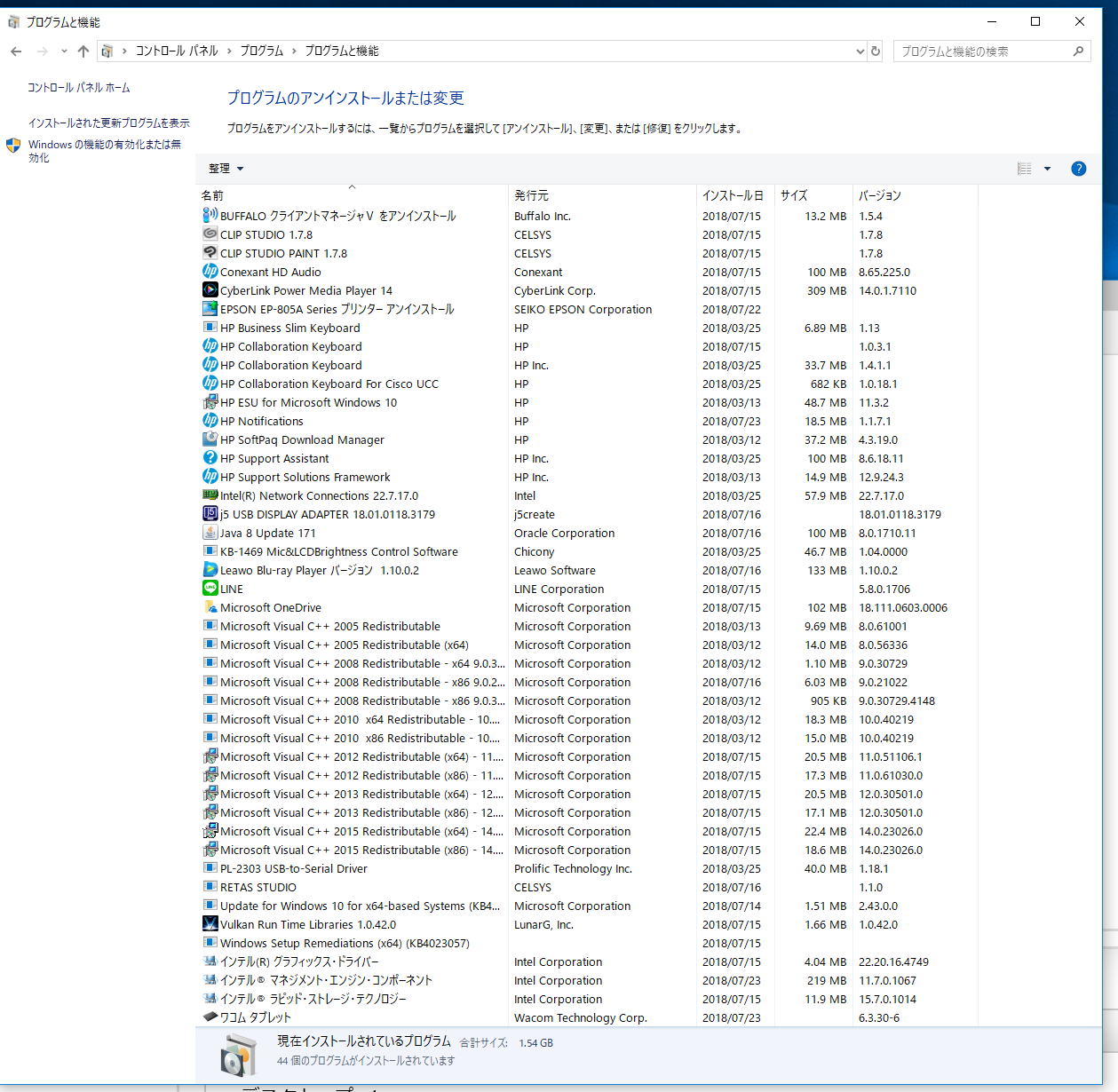Open インストールされた更新プログラムを表示 link
This screenshot has height=1092, width=1118.
click(x=108, y=123)
